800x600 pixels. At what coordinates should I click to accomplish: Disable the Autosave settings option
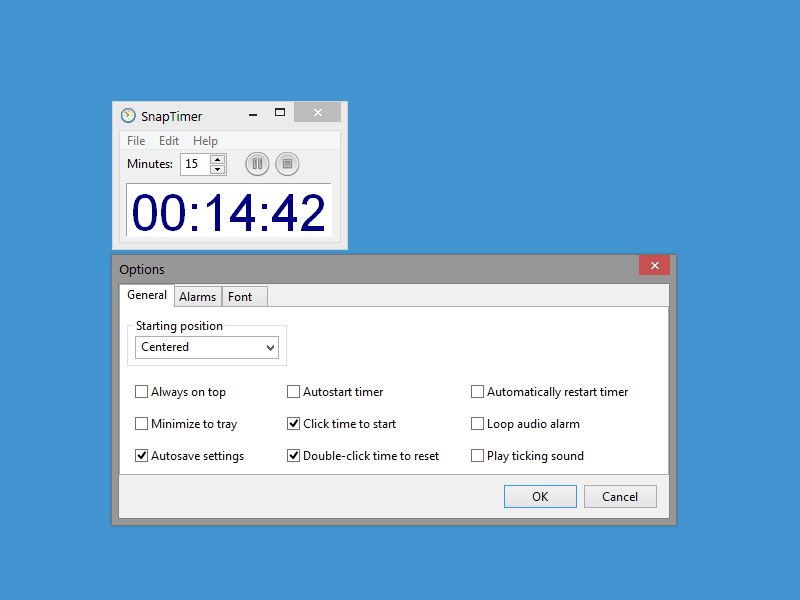pyautogui.click(x=142, y=456)
